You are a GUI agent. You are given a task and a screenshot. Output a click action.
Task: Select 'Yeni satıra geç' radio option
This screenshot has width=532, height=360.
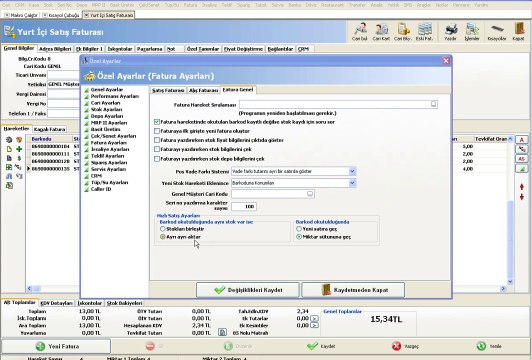(x=299, y=229)
